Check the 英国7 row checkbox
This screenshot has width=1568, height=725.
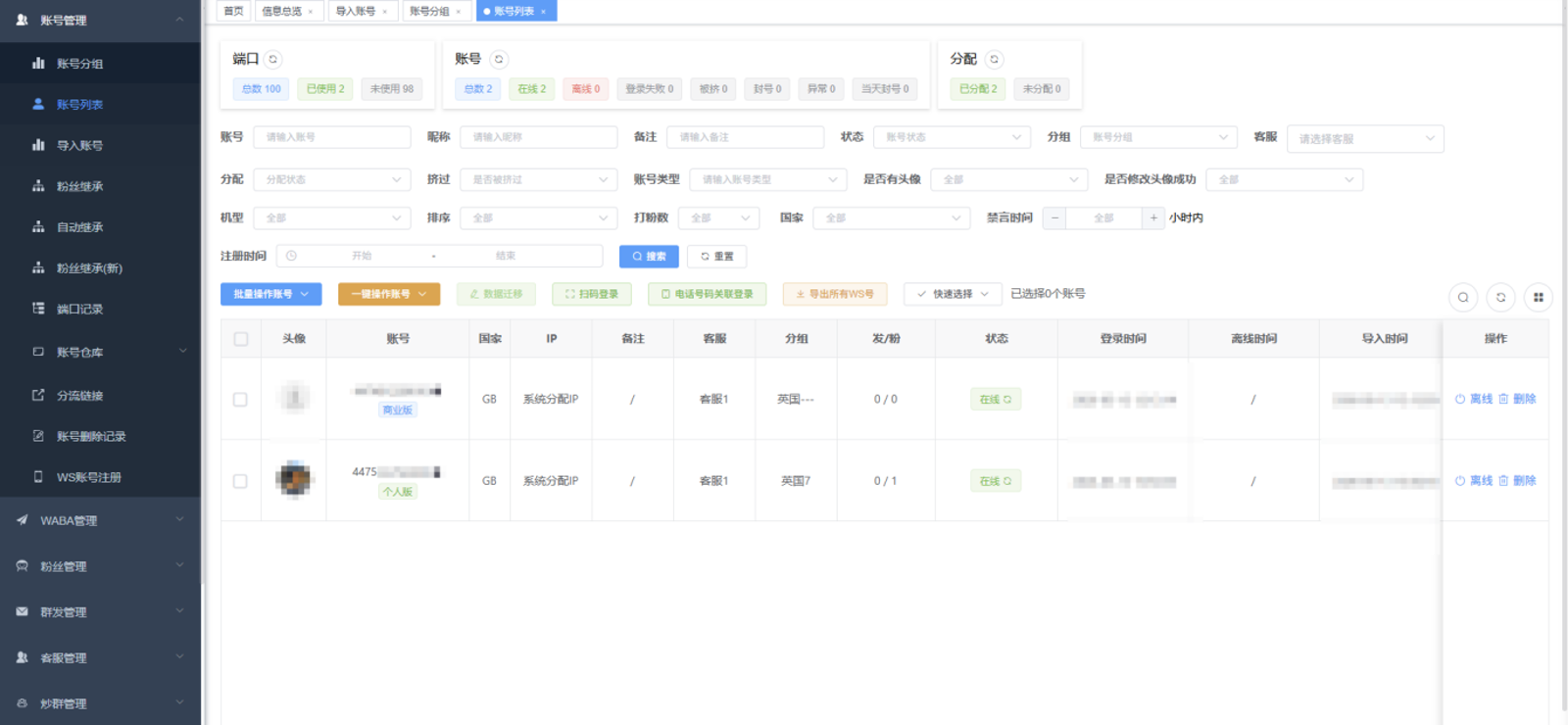click(x=240, y=481)
